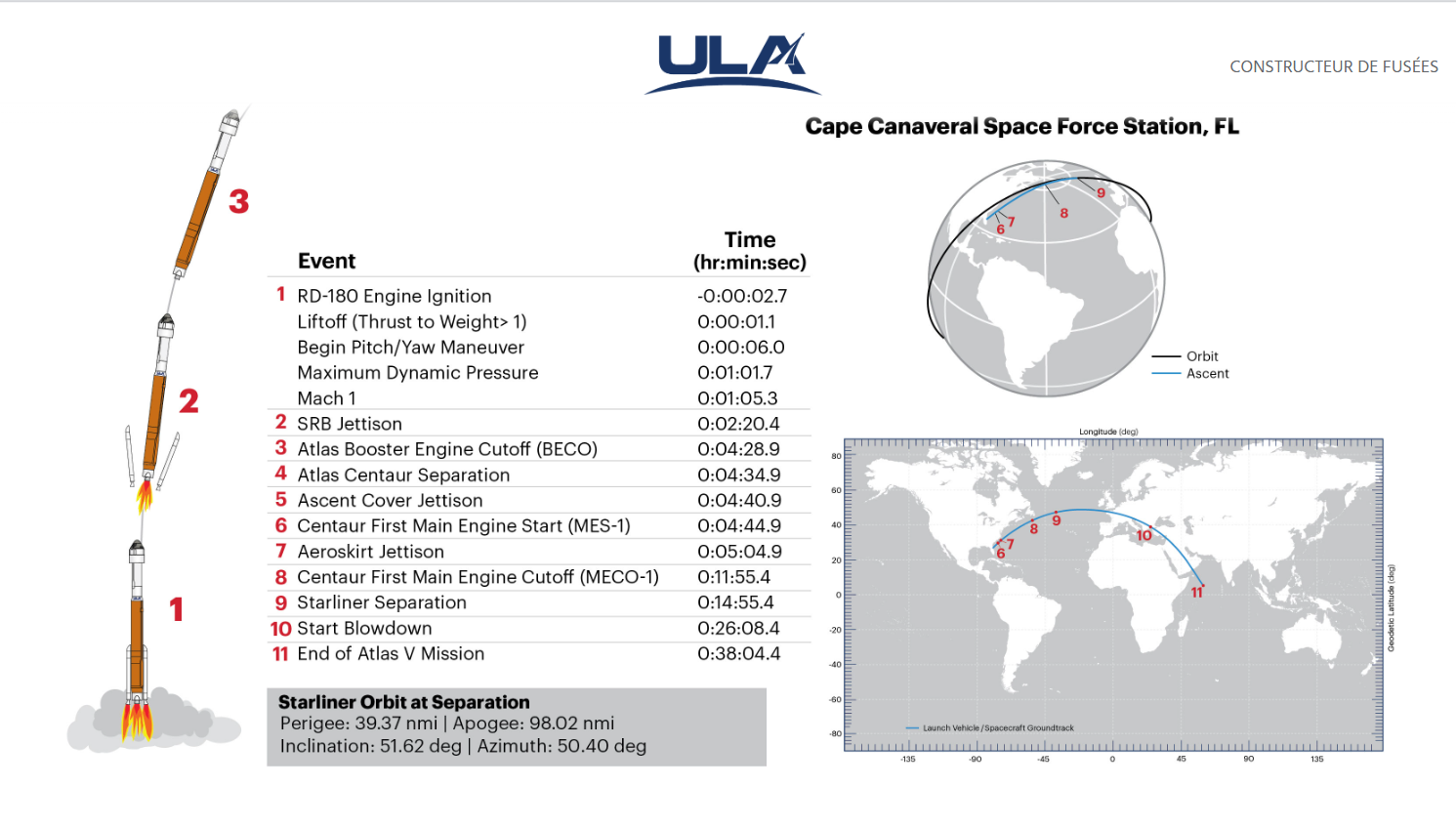This screenshot has height=828, width=1456.
Task: Click marker 11 on the flat world map
Action: [x=1197, y=593]
